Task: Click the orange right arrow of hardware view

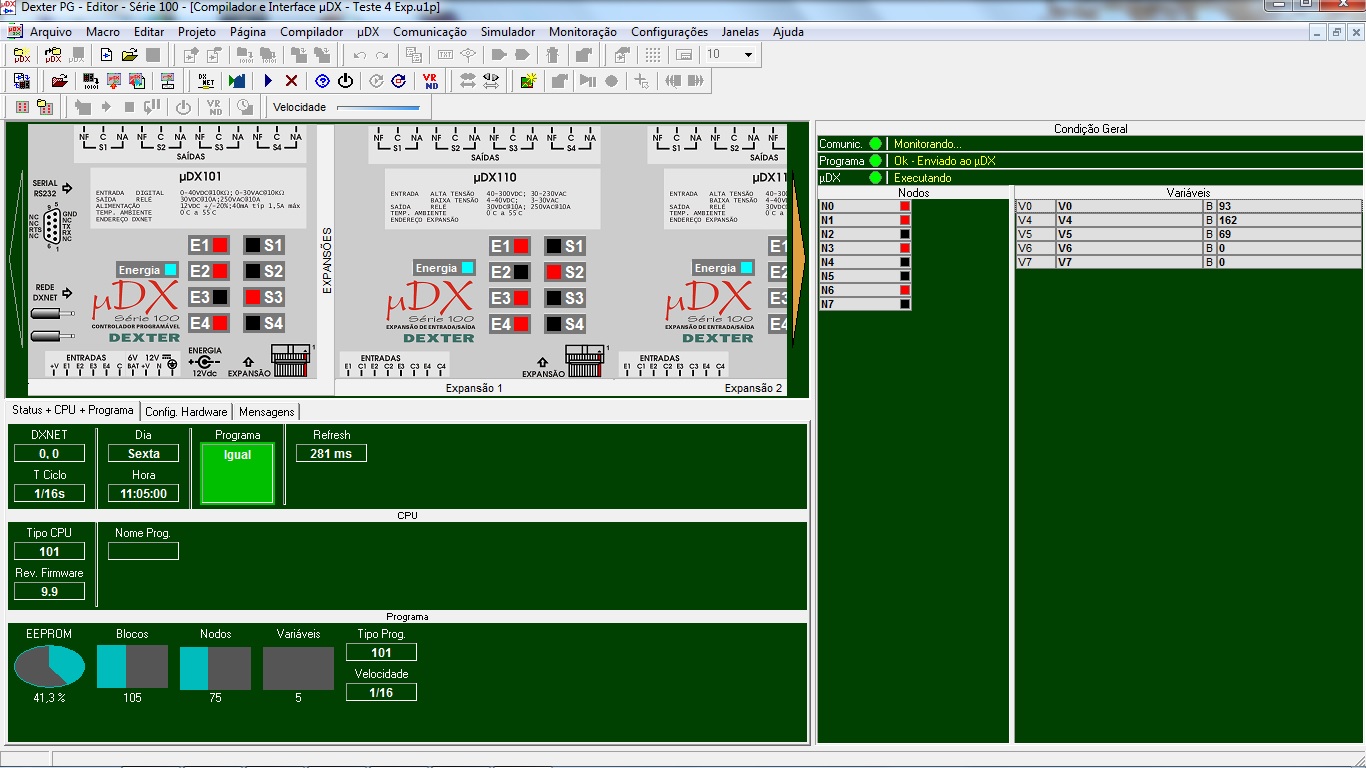Action: click(x=797, y=260)
